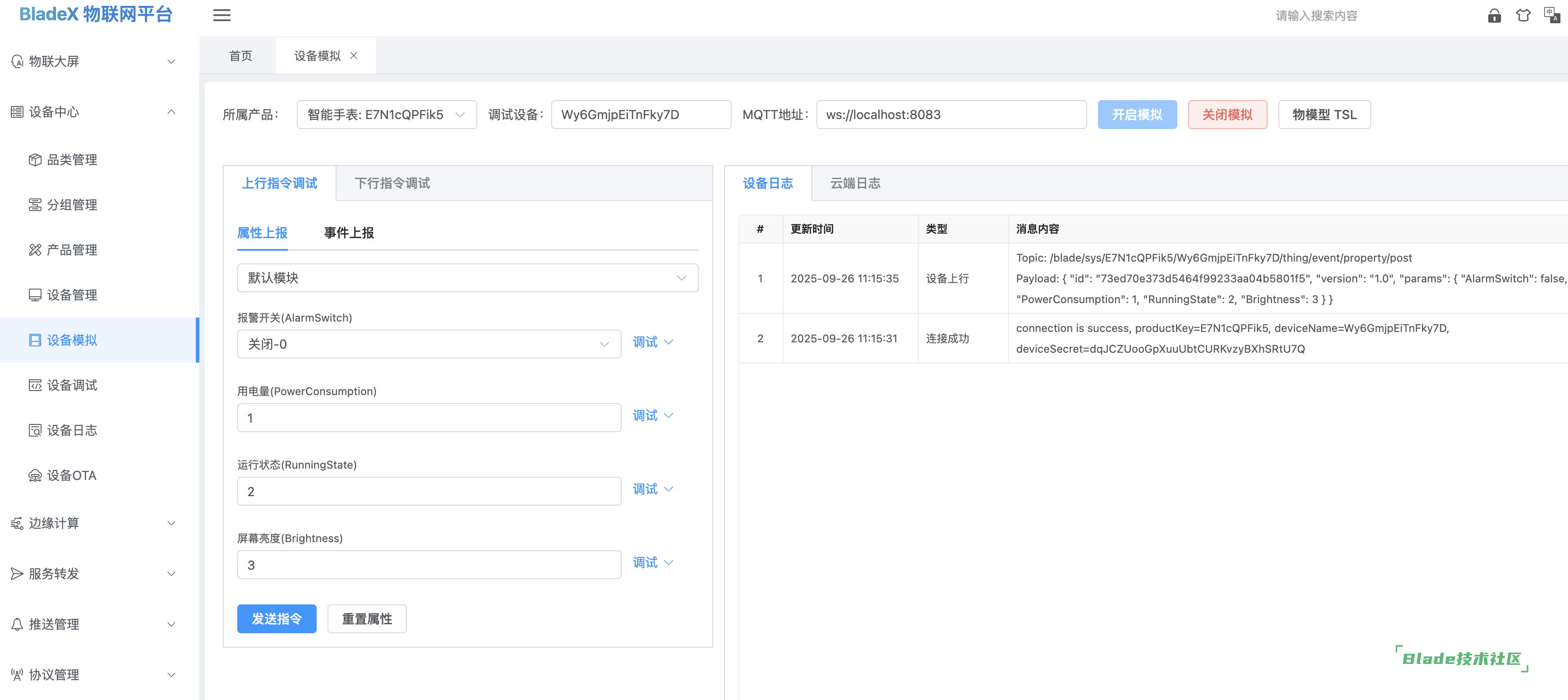Switch to 下行指令调试 tab

point(392,183)
